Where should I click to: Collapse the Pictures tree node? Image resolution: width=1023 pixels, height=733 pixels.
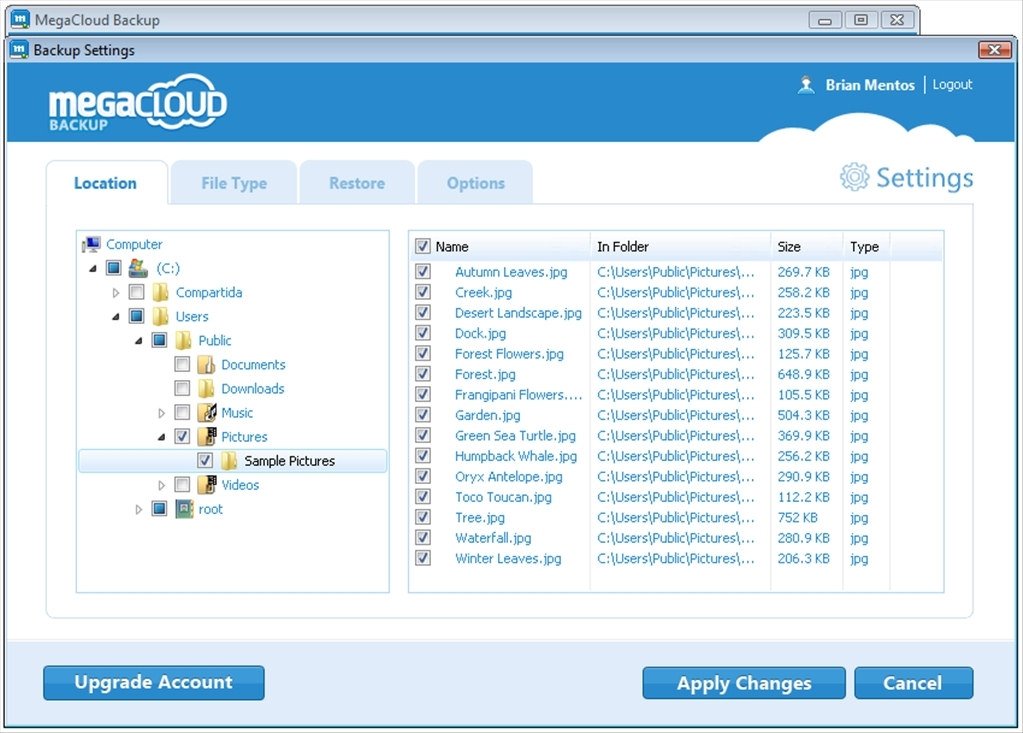(161, 437)
